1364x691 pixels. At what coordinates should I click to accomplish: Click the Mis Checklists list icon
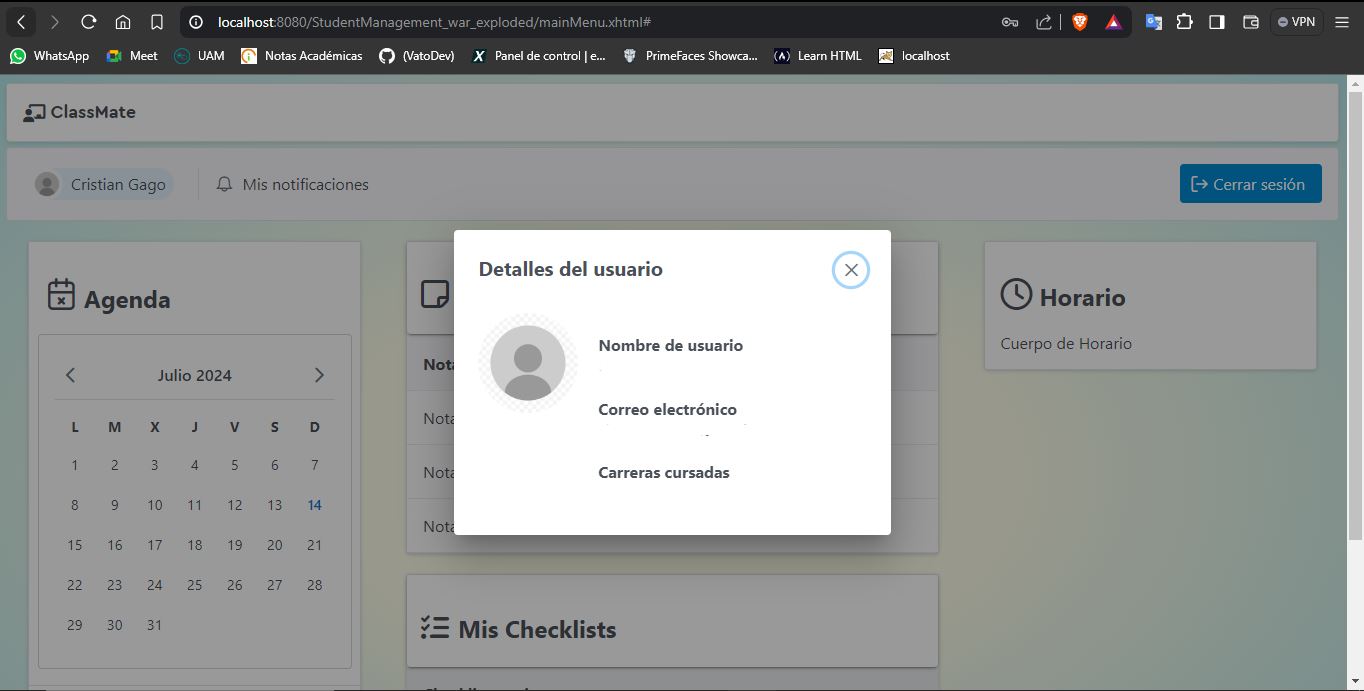pyautogui.click(x=434, y=627)
